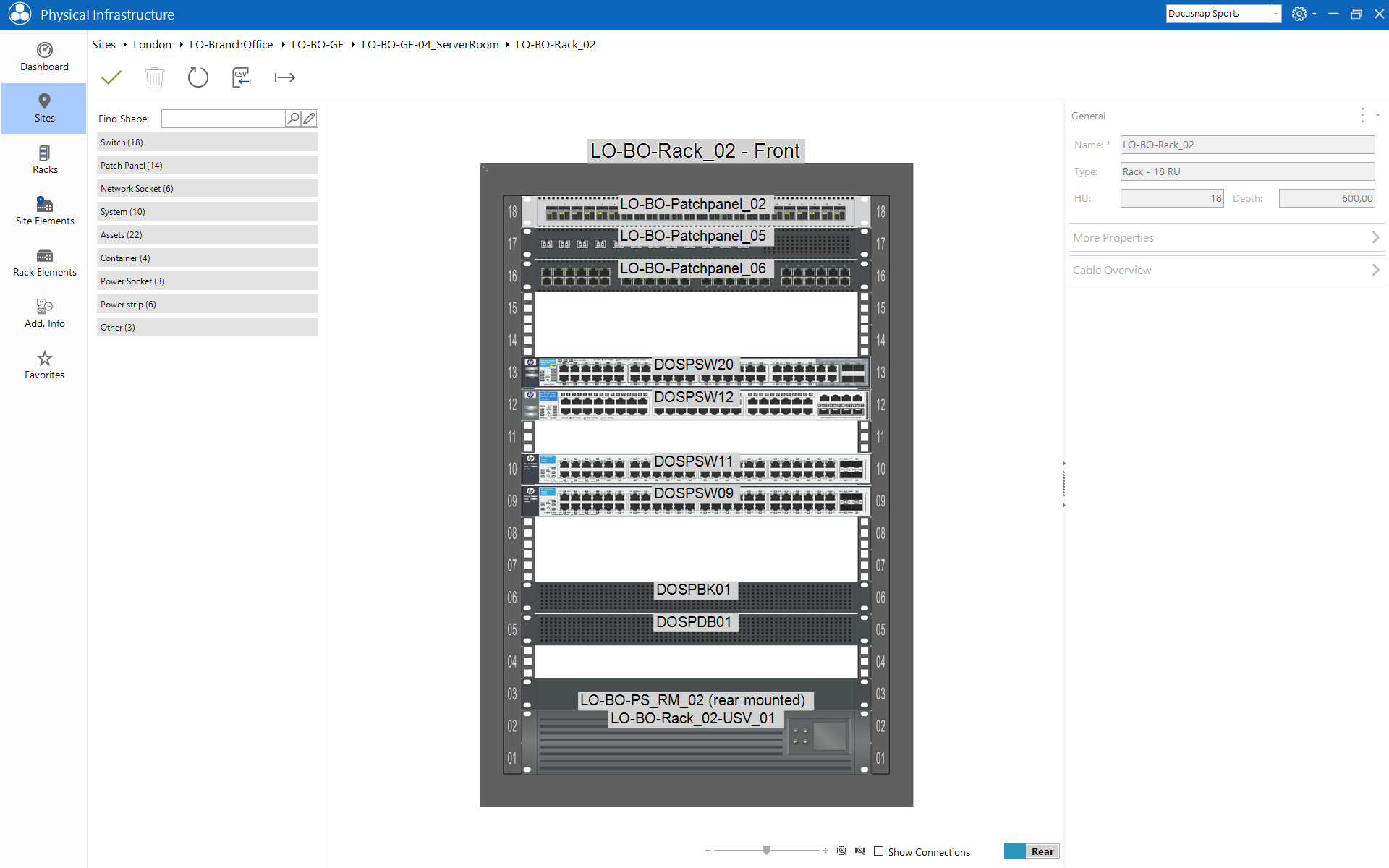
Task: Open Site Elements in the sidebar
Action: (x=44, y=211)
